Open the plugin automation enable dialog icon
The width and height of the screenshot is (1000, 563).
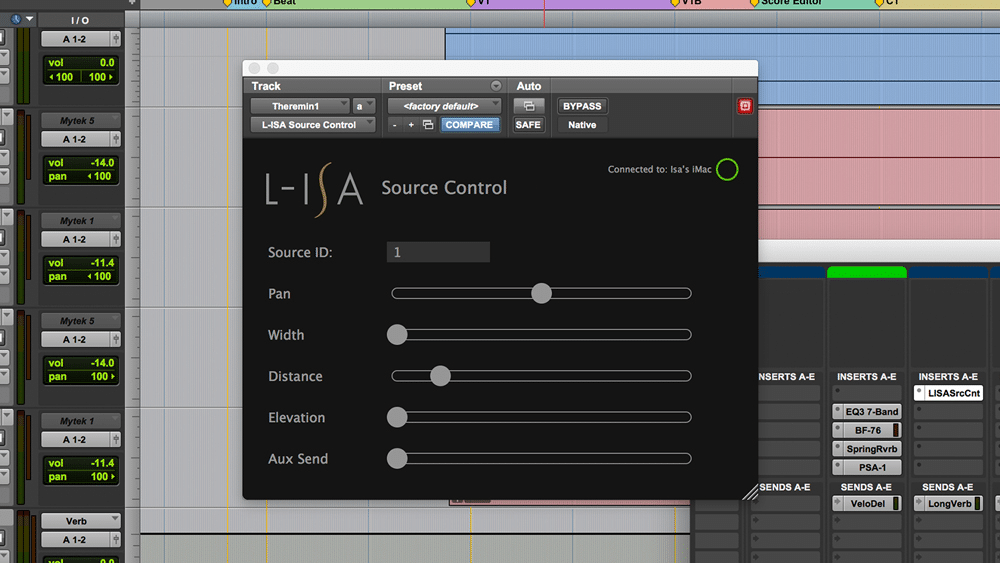[x=528, y=106]
